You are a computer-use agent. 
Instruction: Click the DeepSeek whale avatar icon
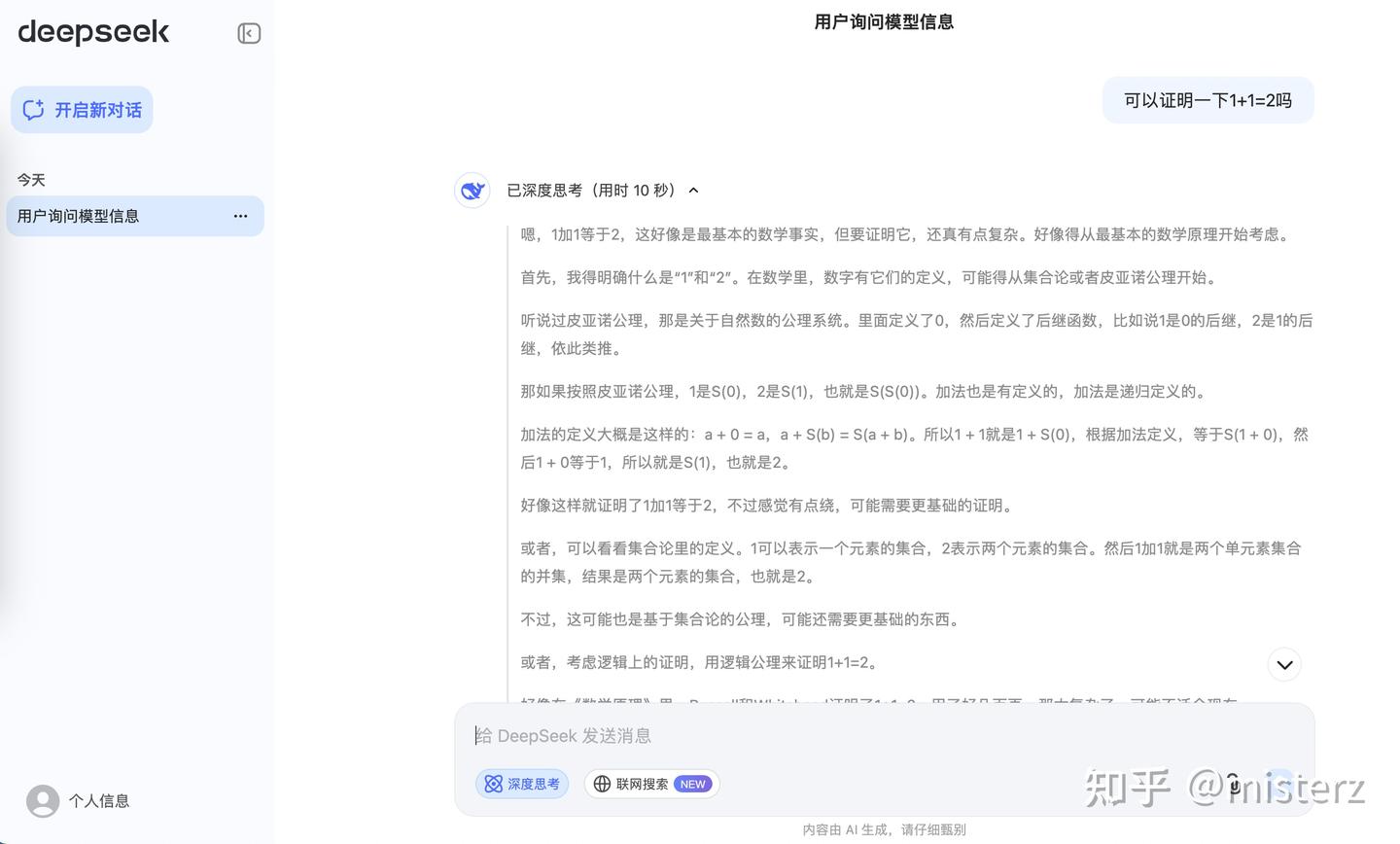pyautogui.click(x=472, y=191)
